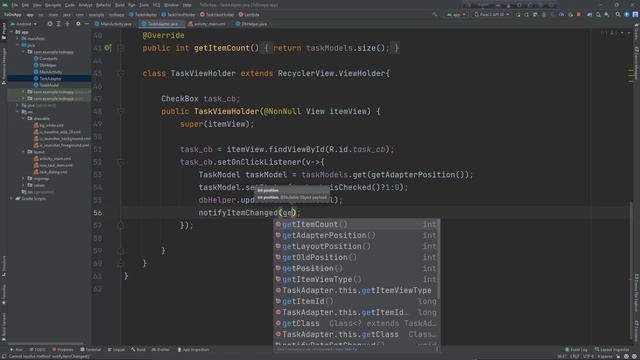Click the select opened file target icon
640x360 pixels.
coord(50,24)
